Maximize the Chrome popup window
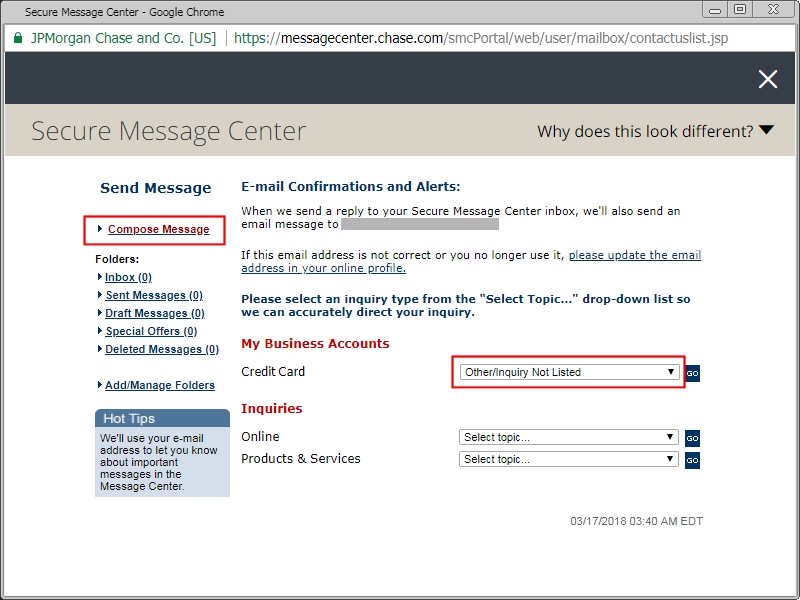Screen dimensions: 800x600 740,10
